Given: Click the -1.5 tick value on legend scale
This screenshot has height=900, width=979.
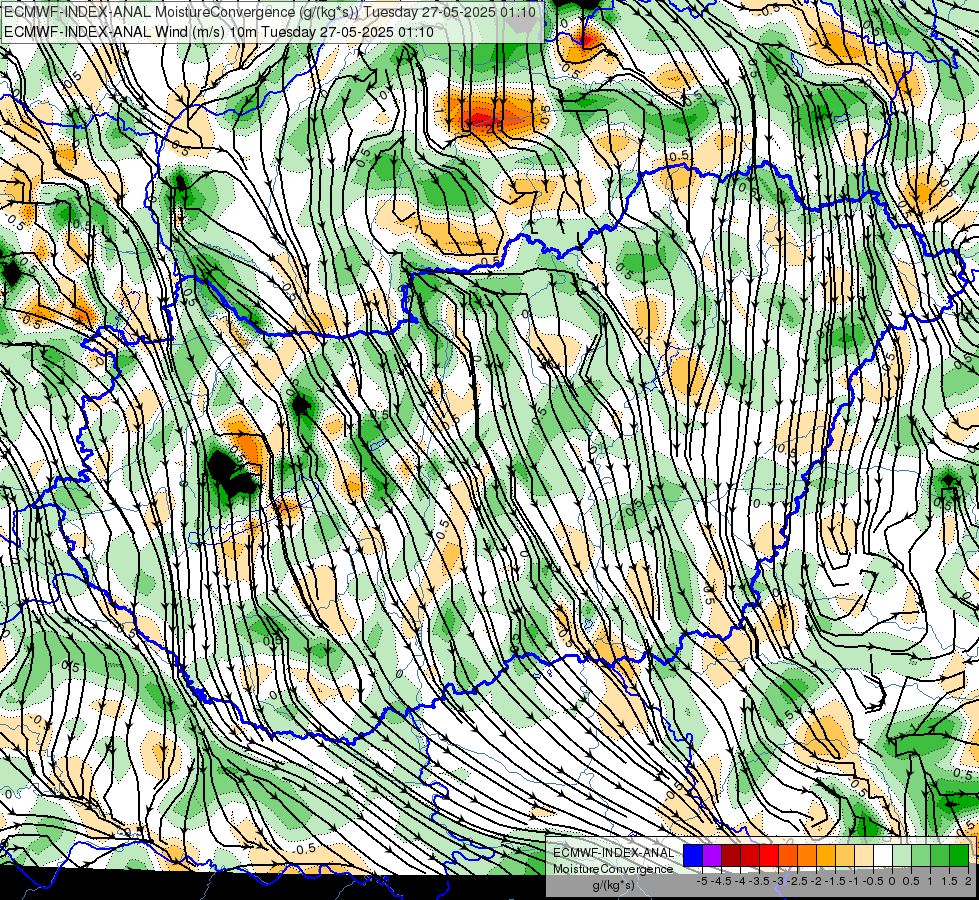Looking at the screenshot, I should (835, 881).
